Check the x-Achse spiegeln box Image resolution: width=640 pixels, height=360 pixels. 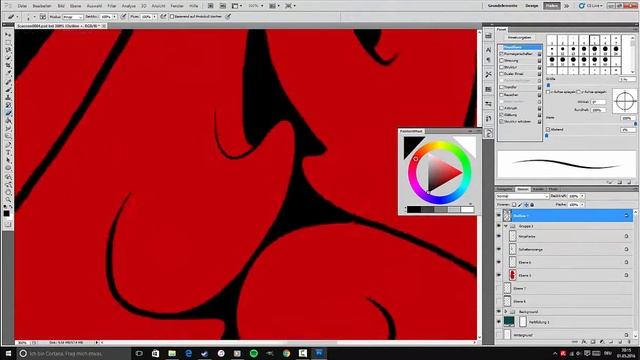548,92
